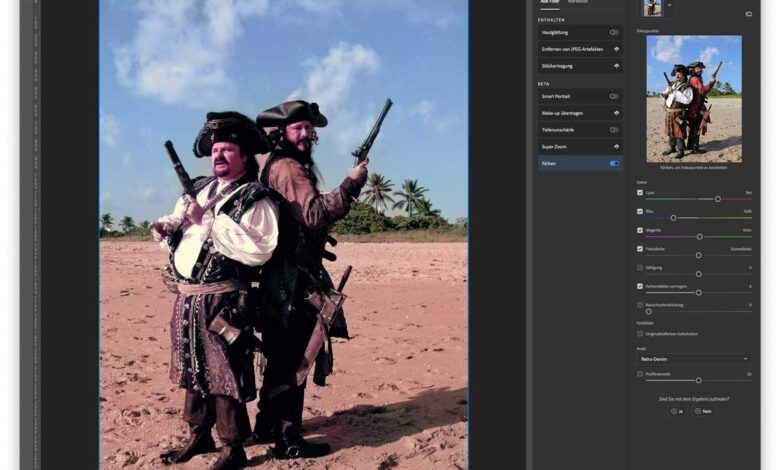This screenshot has width=780, height=470.
Task: Click the reset parameters icon above the preview
Action: [749, 14]
